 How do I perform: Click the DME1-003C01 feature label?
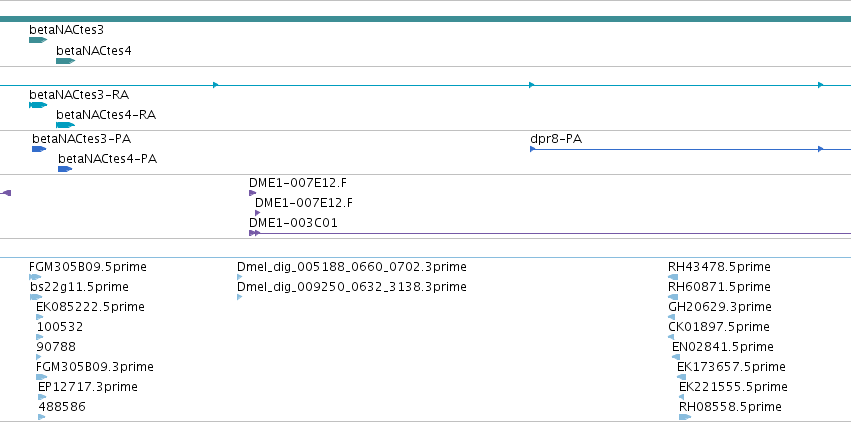(x=293, y=223)
